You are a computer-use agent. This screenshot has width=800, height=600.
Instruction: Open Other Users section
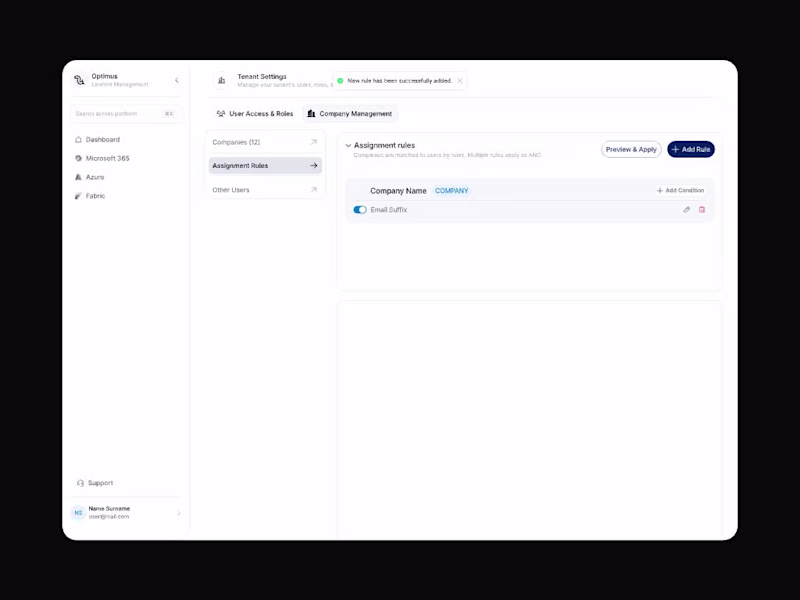click(x=265, y=190)
